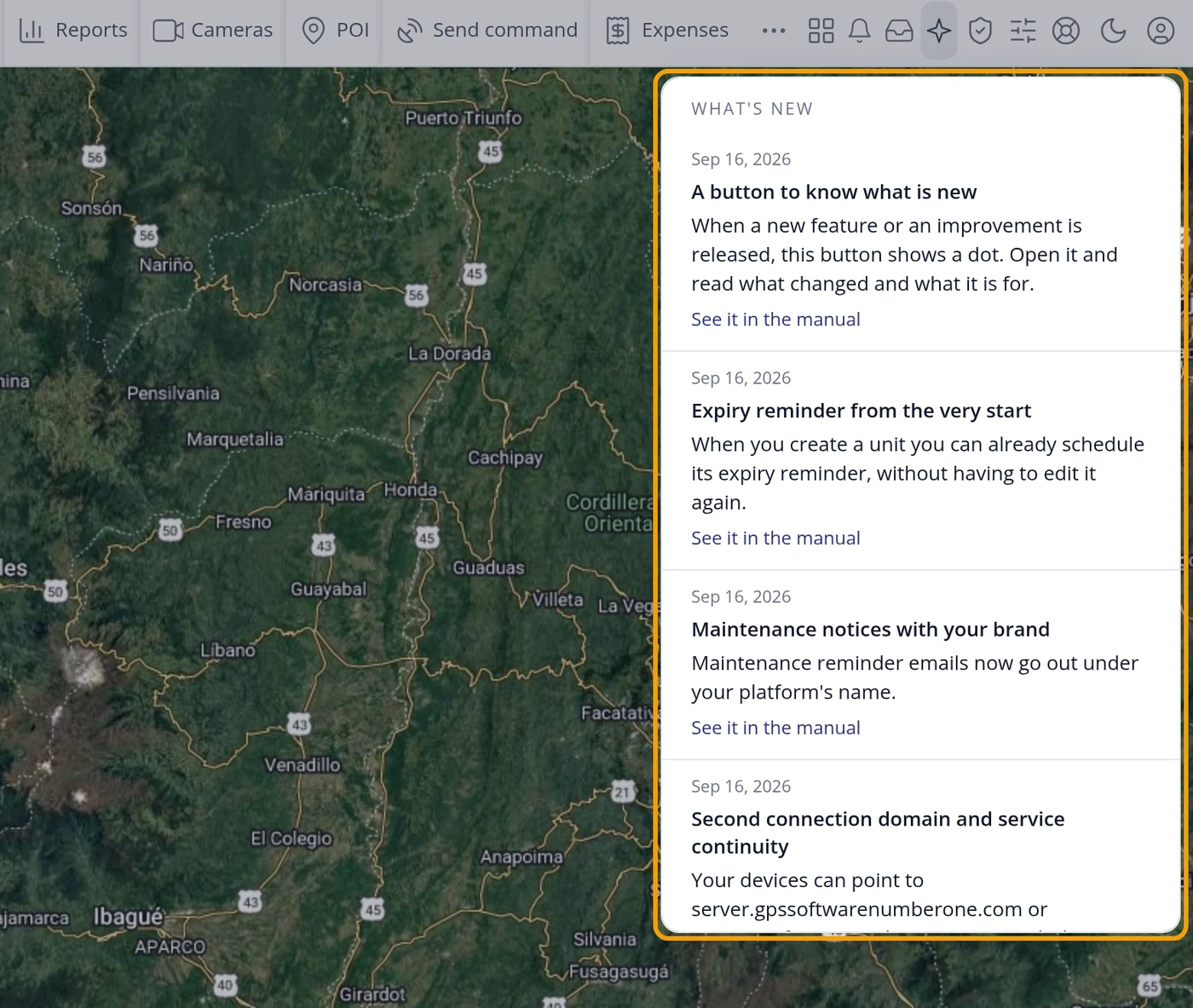1193x1008 pixels.
Task: Click the Cameras video icon
Action: (168, 31)
